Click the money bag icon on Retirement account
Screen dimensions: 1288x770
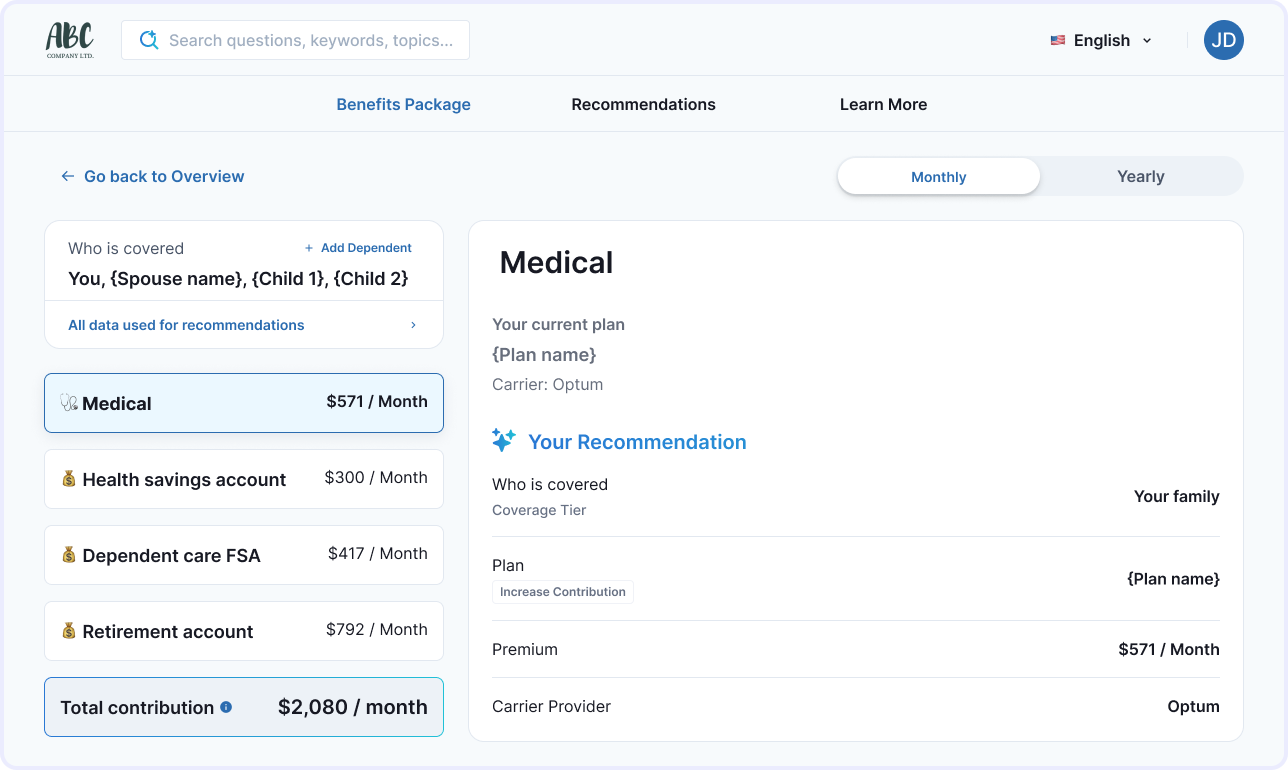tap(69, 630)
